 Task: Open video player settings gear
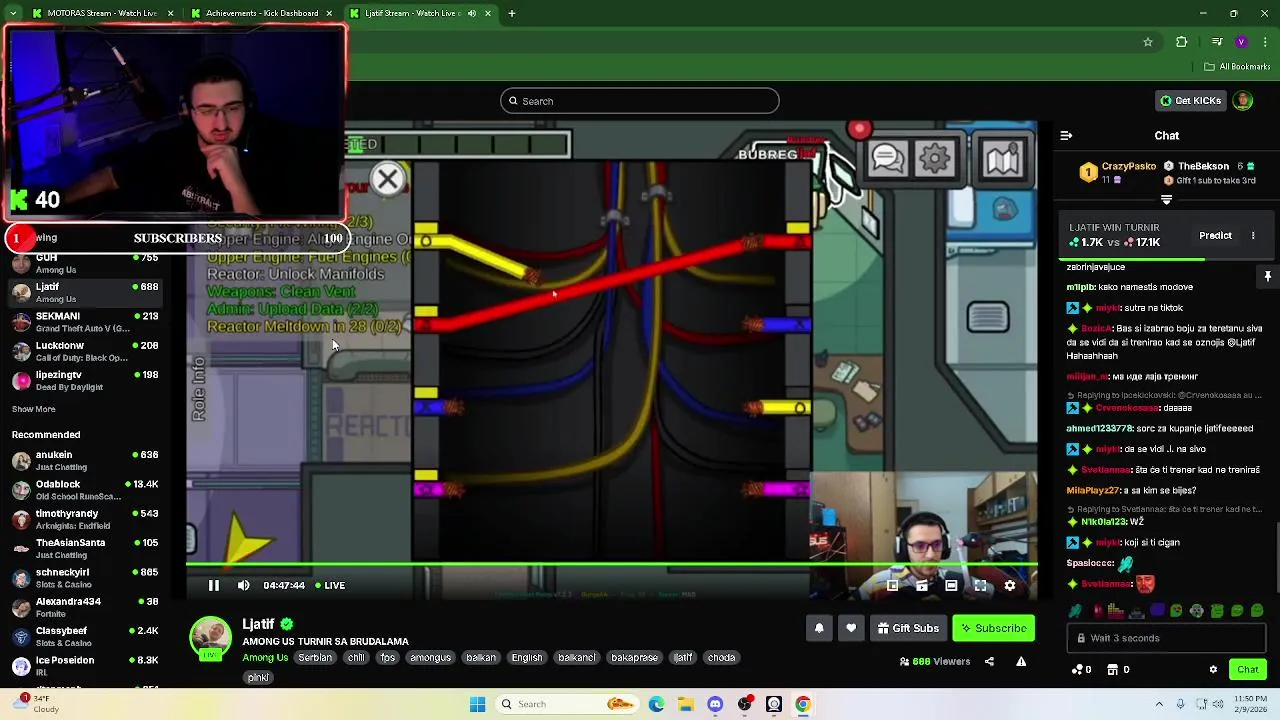1010,586
